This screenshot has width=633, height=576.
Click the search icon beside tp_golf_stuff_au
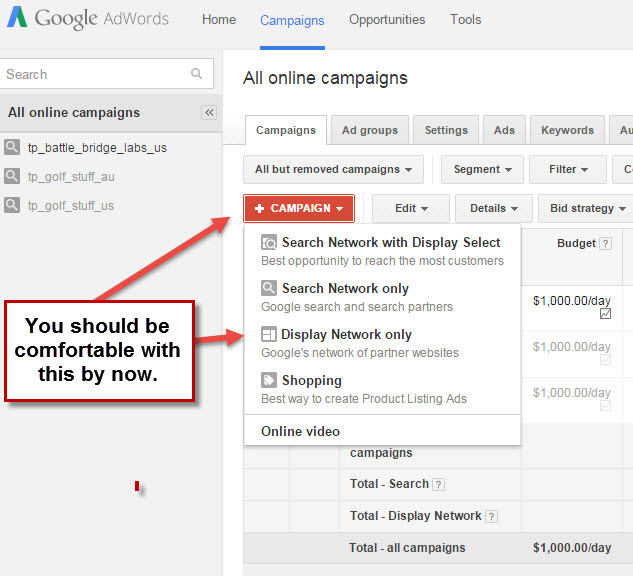tap(12, 176)
